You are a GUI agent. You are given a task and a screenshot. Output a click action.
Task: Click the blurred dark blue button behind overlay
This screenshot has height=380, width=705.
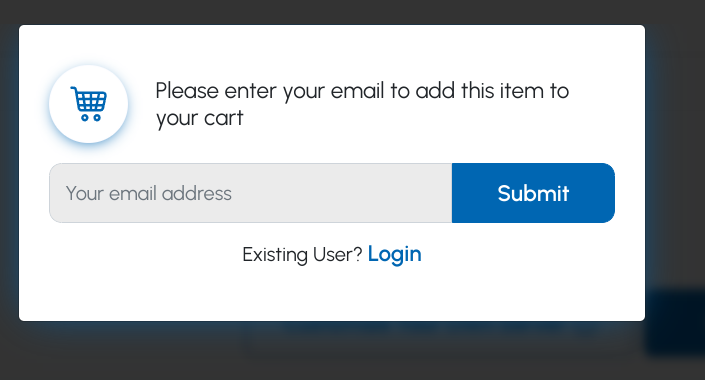tap(675, 323)
